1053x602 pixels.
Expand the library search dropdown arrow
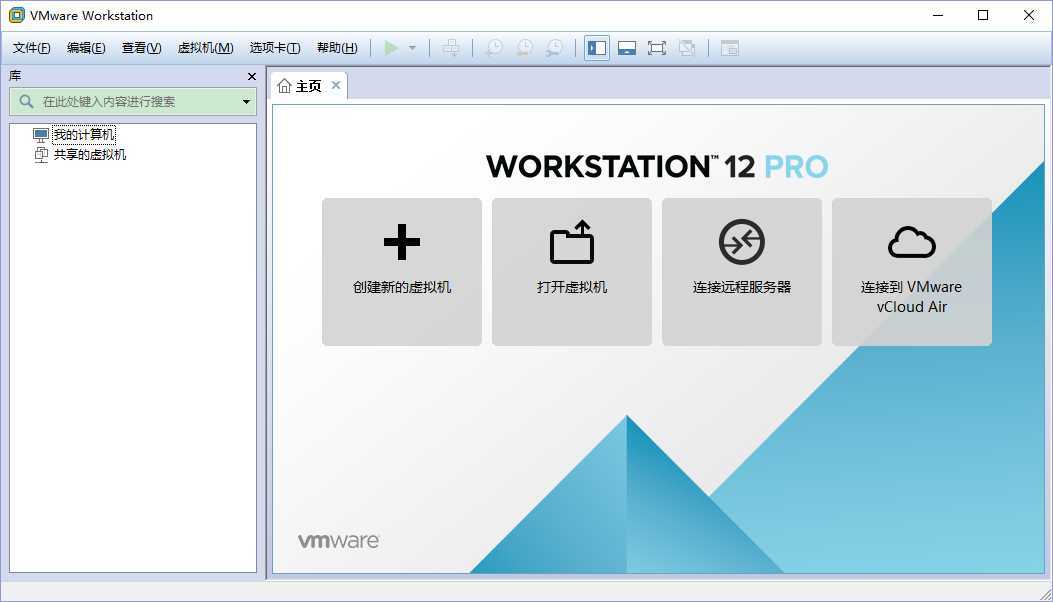coord(246,102)
